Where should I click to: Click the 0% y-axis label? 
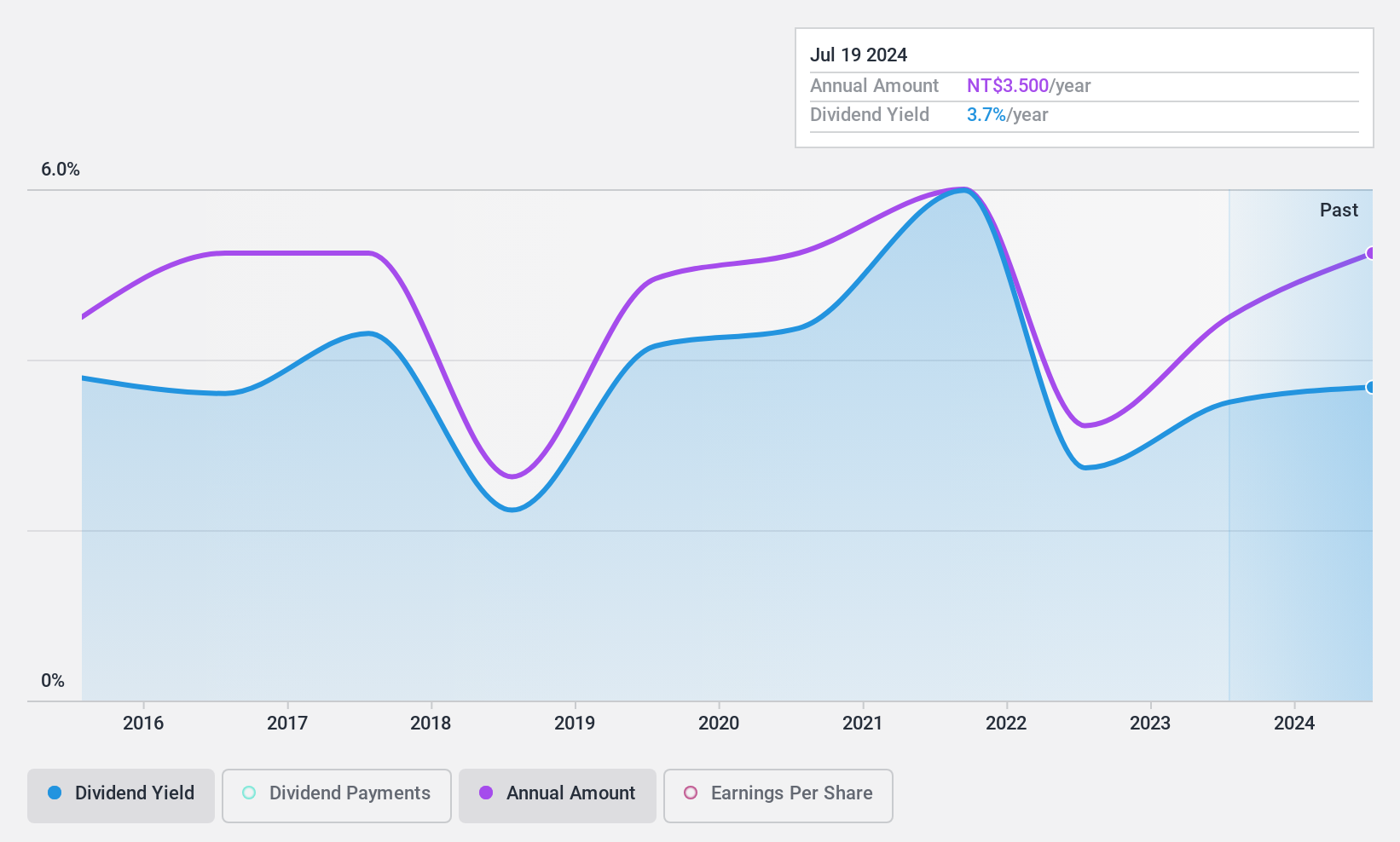click(x=53, y=681)
